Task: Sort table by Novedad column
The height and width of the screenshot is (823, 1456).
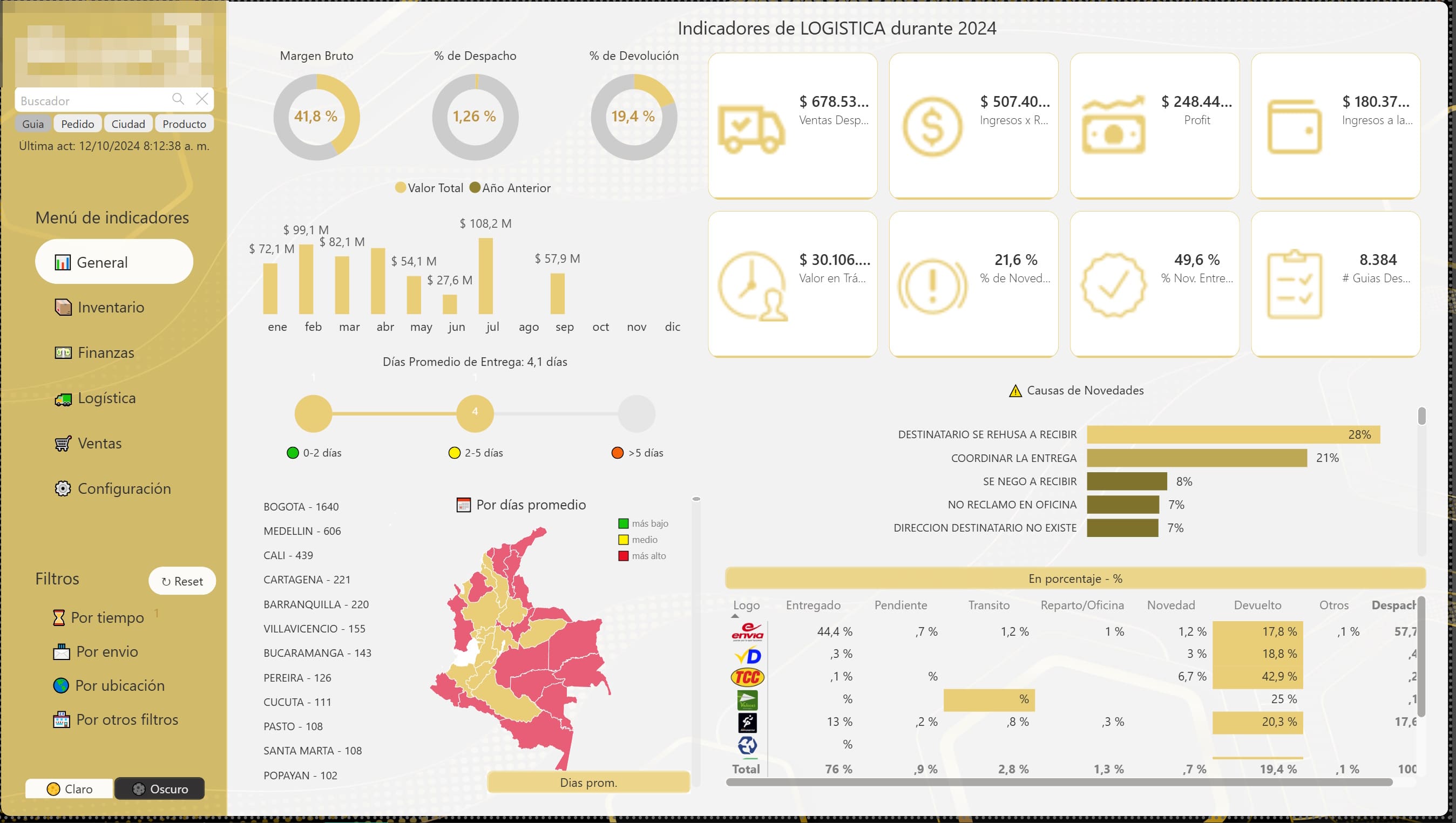Action: (1170, 605)
